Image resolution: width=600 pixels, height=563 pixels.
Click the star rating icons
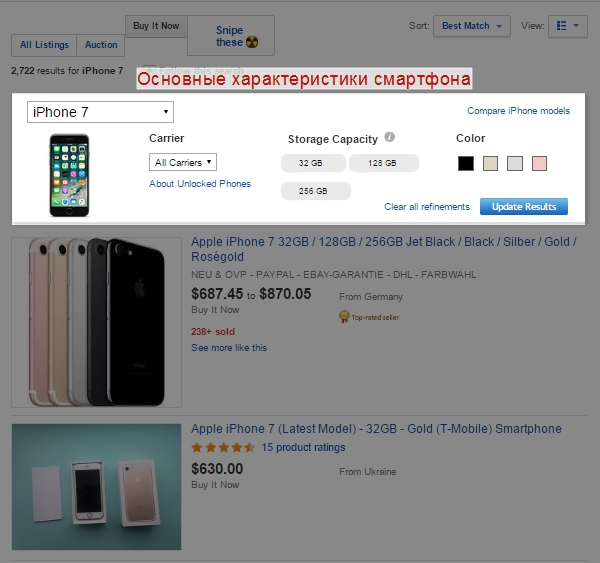(x=222, y=448)
